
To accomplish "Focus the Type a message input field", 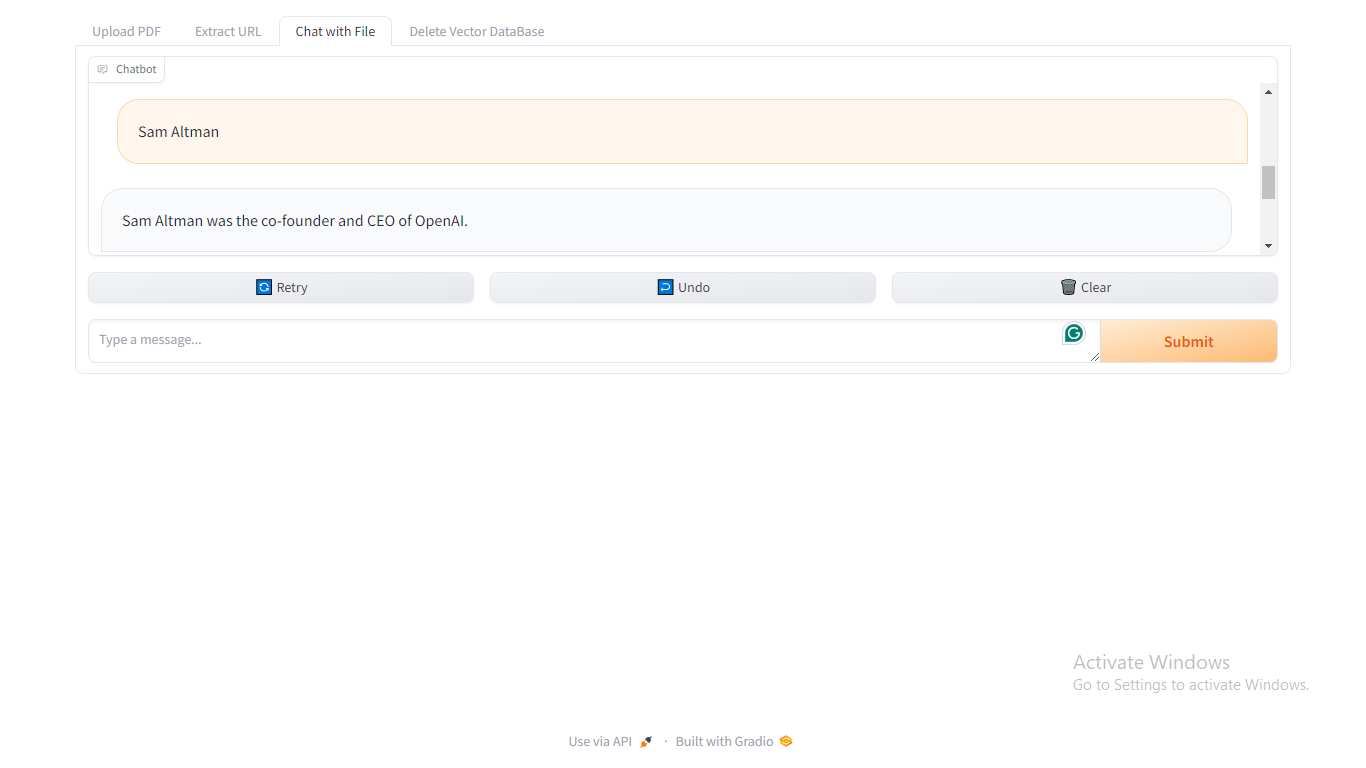I will [594, 341].
